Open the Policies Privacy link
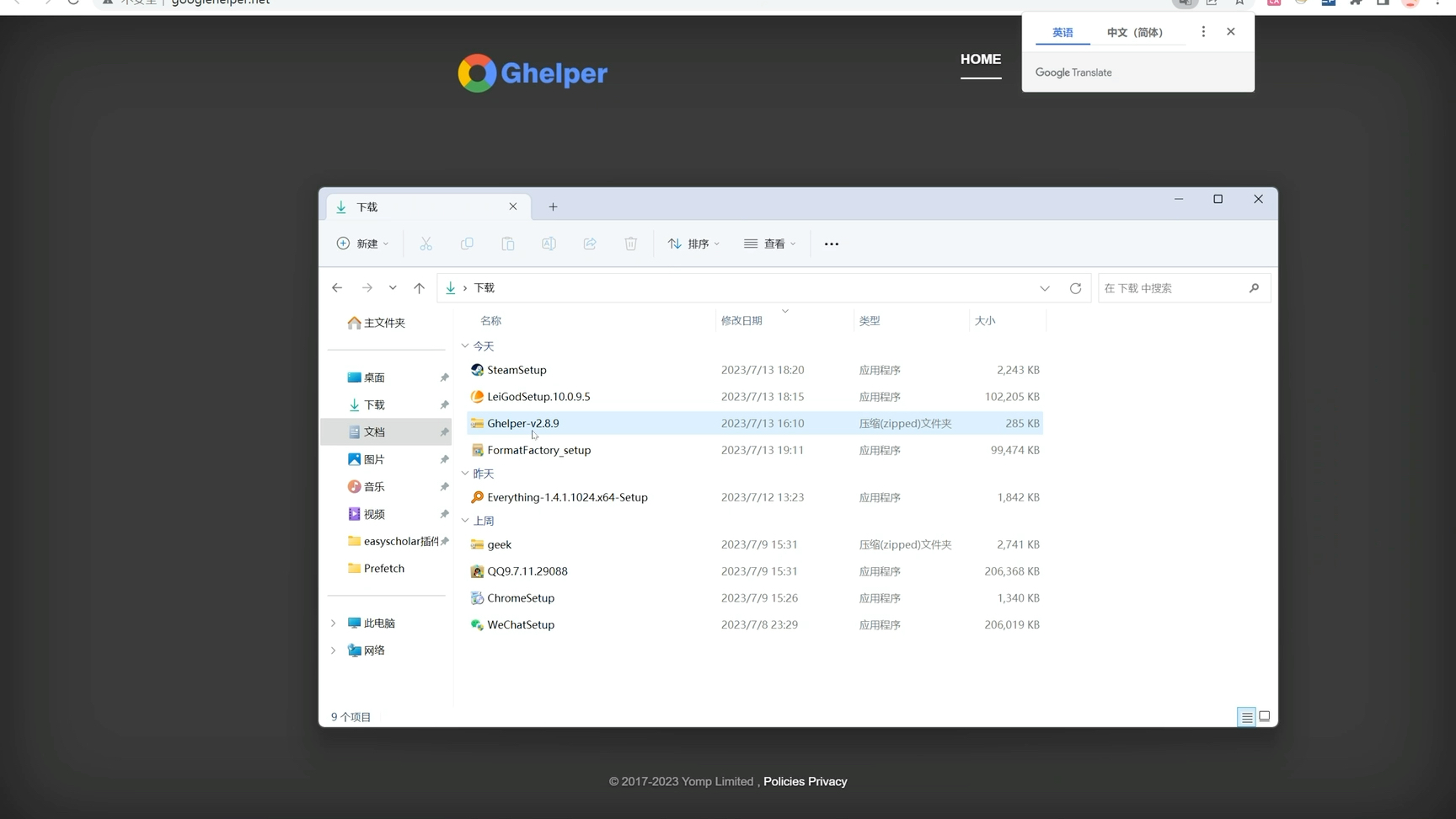 (x=805, y=781)
